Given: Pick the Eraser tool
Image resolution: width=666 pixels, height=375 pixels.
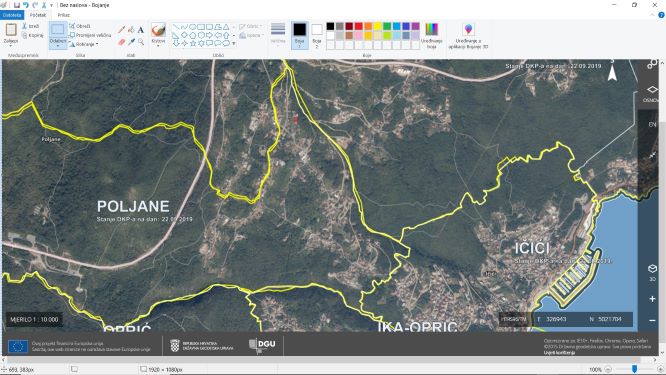Looking at the screenshot, I should pyautogui.click(x=121, y=42).
